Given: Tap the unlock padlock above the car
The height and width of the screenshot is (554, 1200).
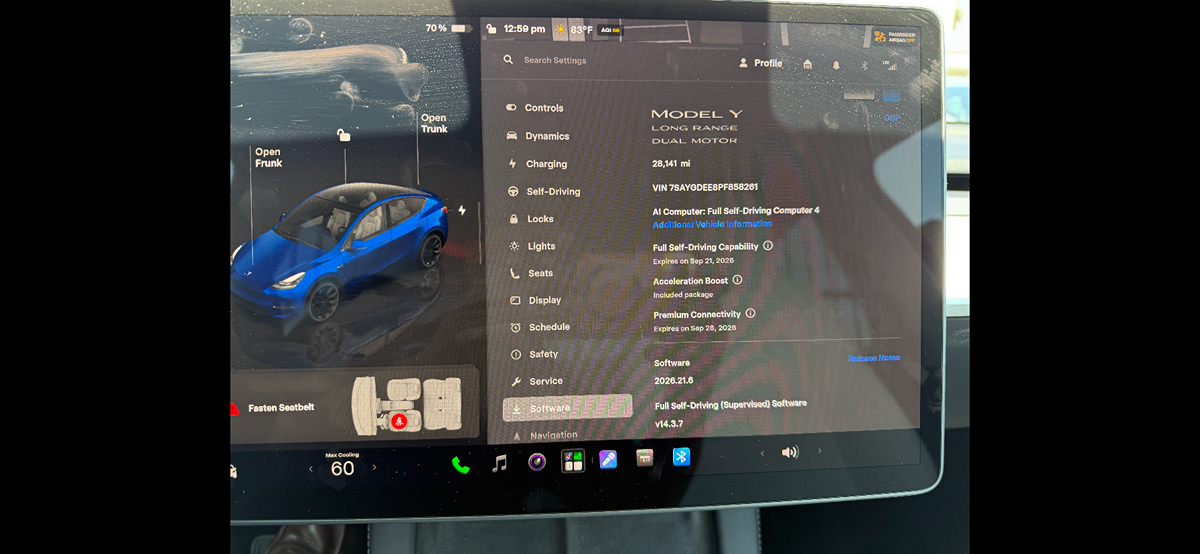Looking at the screenshot, I should pyautogui.click(x=343, y=135).
